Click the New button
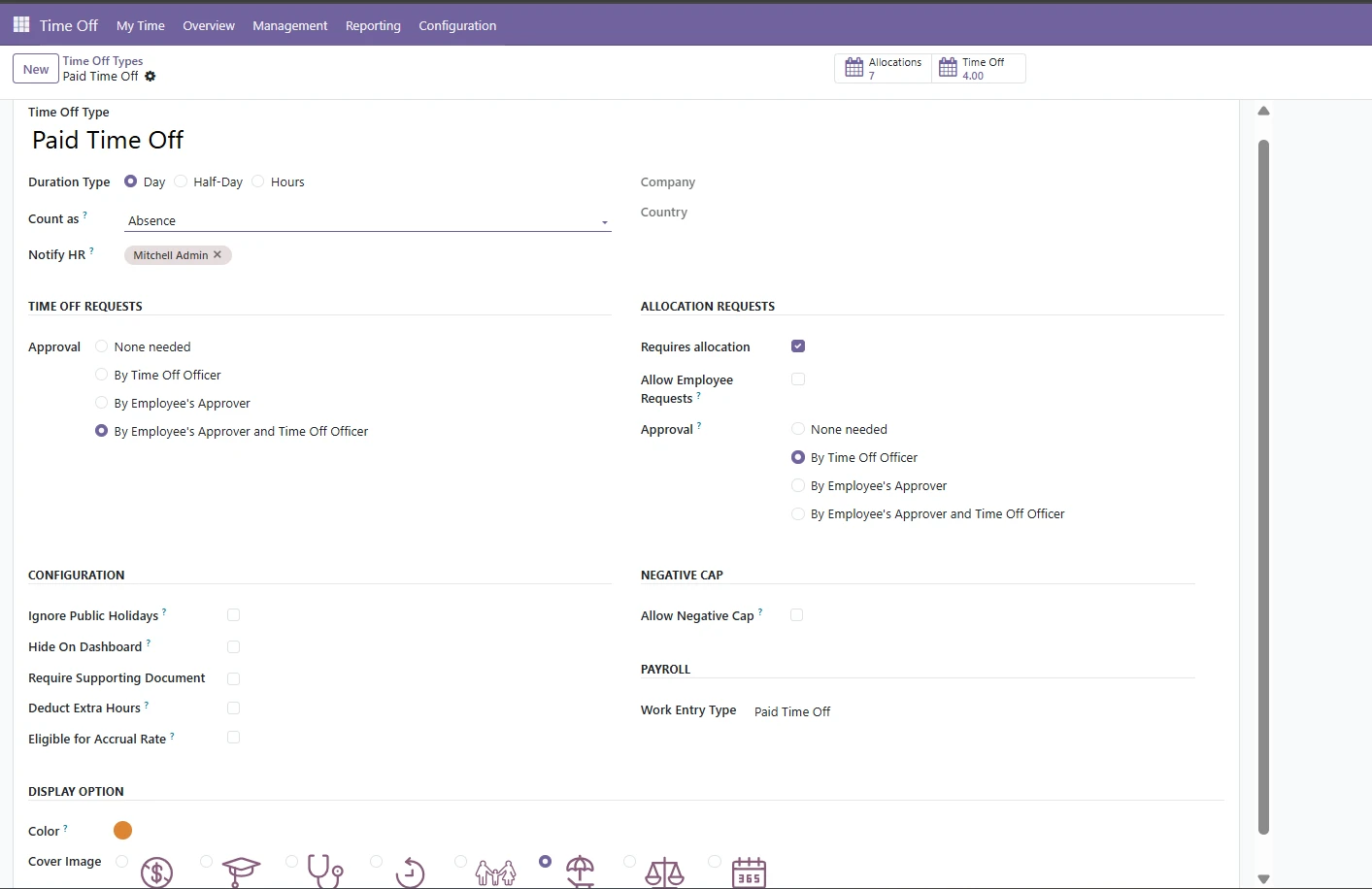Image resolution: width=1372 pixels, height=889 pixels. 36,69
